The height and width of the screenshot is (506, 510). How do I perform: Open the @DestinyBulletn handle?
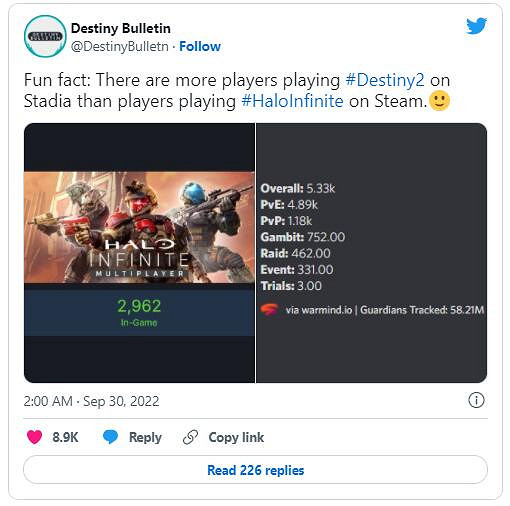(x=120, y=46)
